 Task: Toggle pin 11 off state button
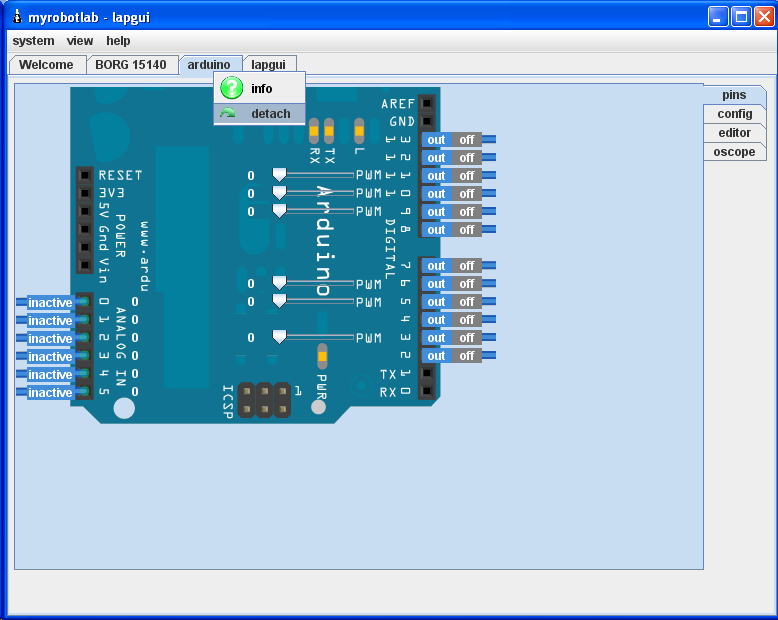(467, 176)
